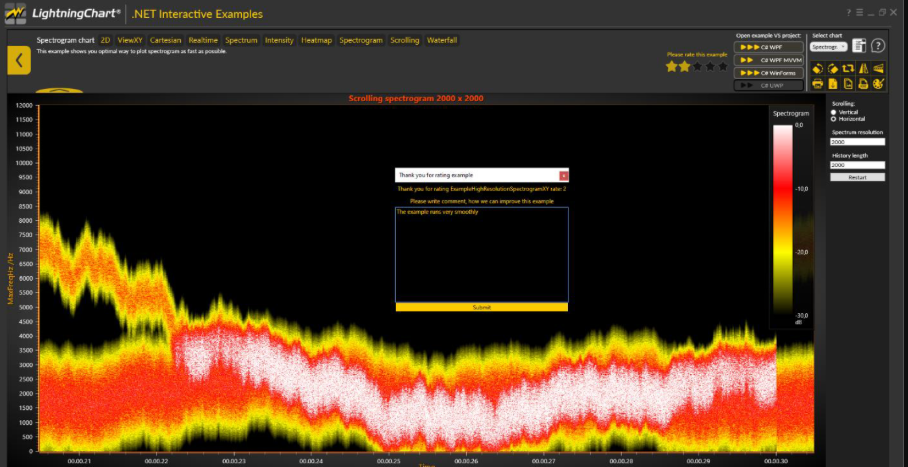Screen dimensions: 908x467
Task: Open the help speech bubble icon
Action: (878, 46)
